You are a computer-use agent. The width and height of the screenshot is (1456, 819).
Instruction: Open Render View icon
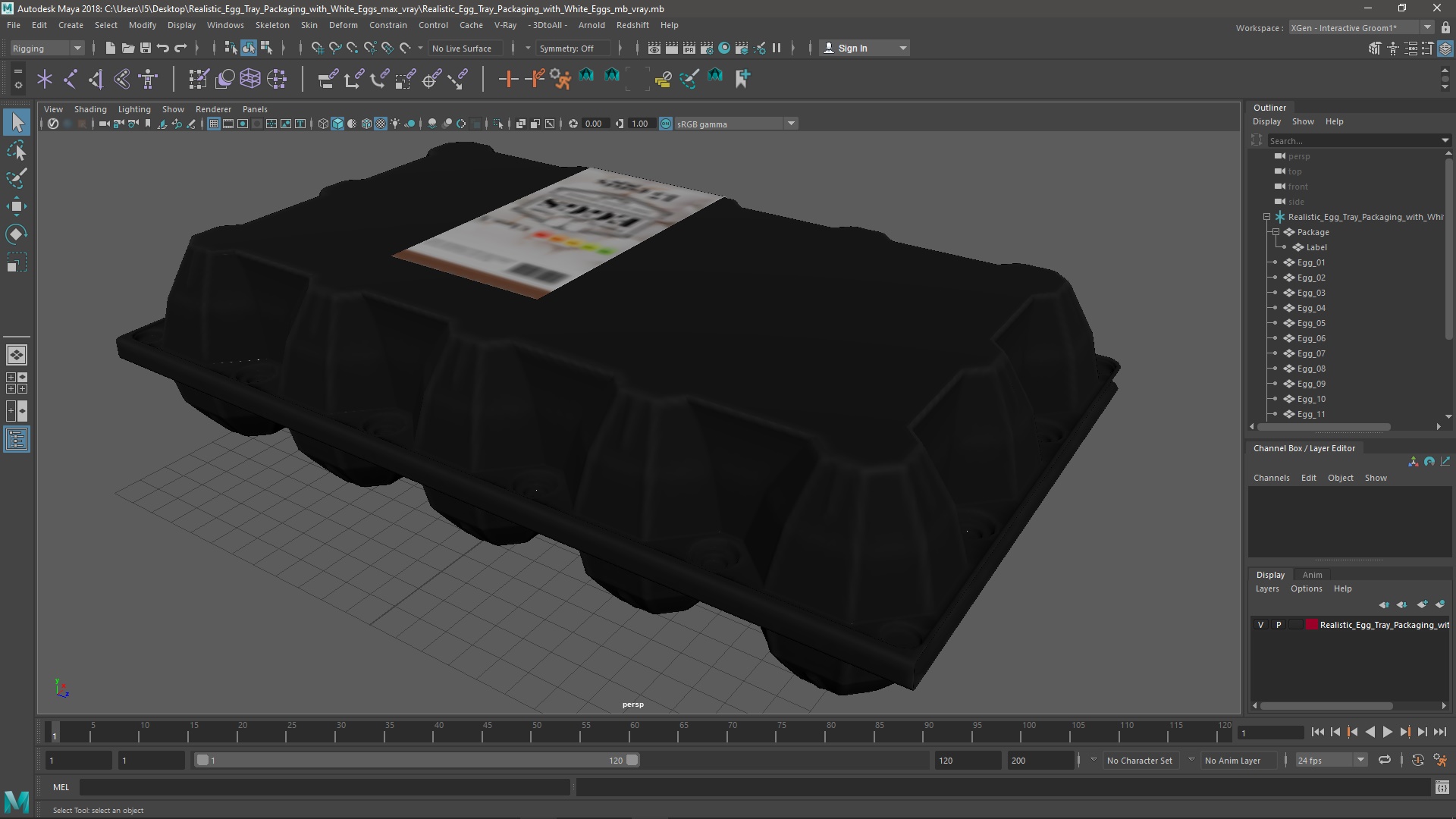point(654,48)
